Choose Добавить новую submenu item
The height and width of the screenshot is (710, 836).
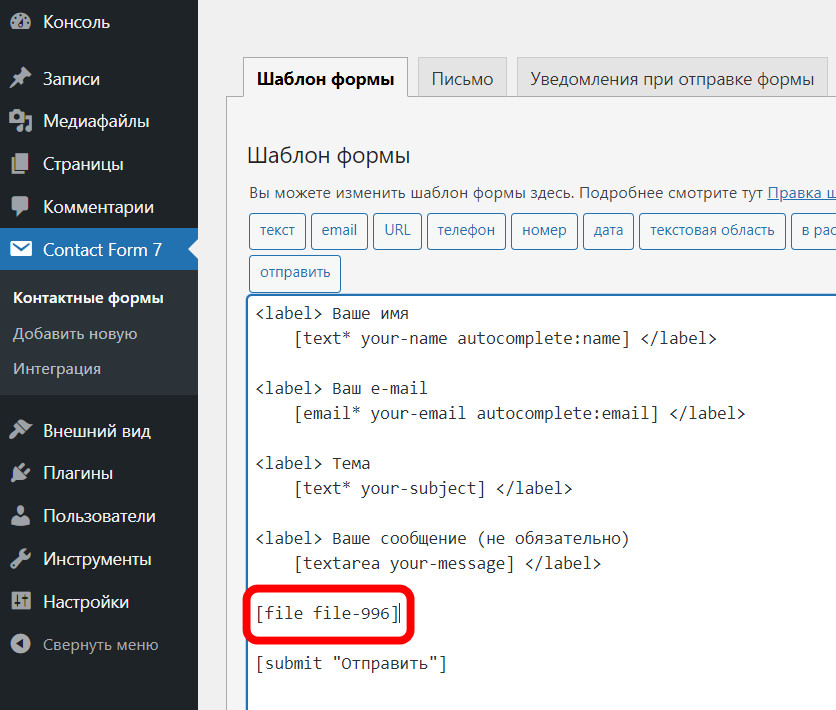pyautogui.click(x=75, y=334)
